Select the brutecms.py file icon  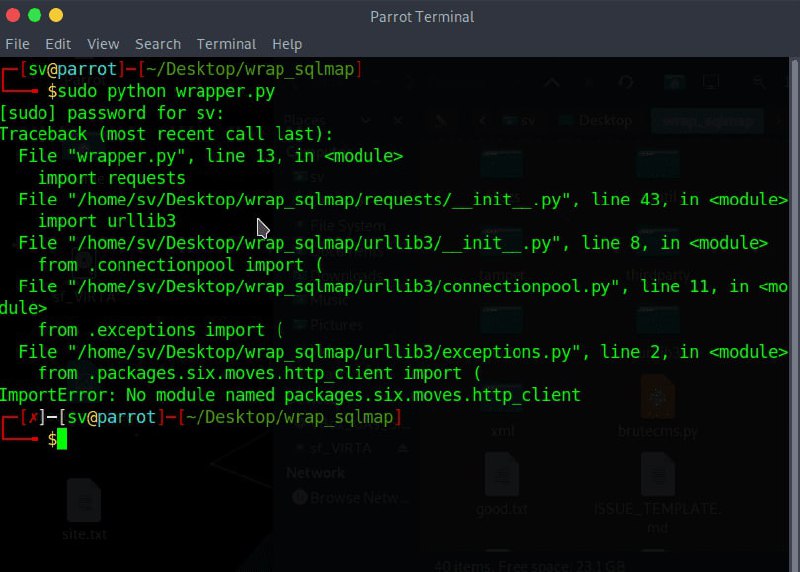point(657,397)
